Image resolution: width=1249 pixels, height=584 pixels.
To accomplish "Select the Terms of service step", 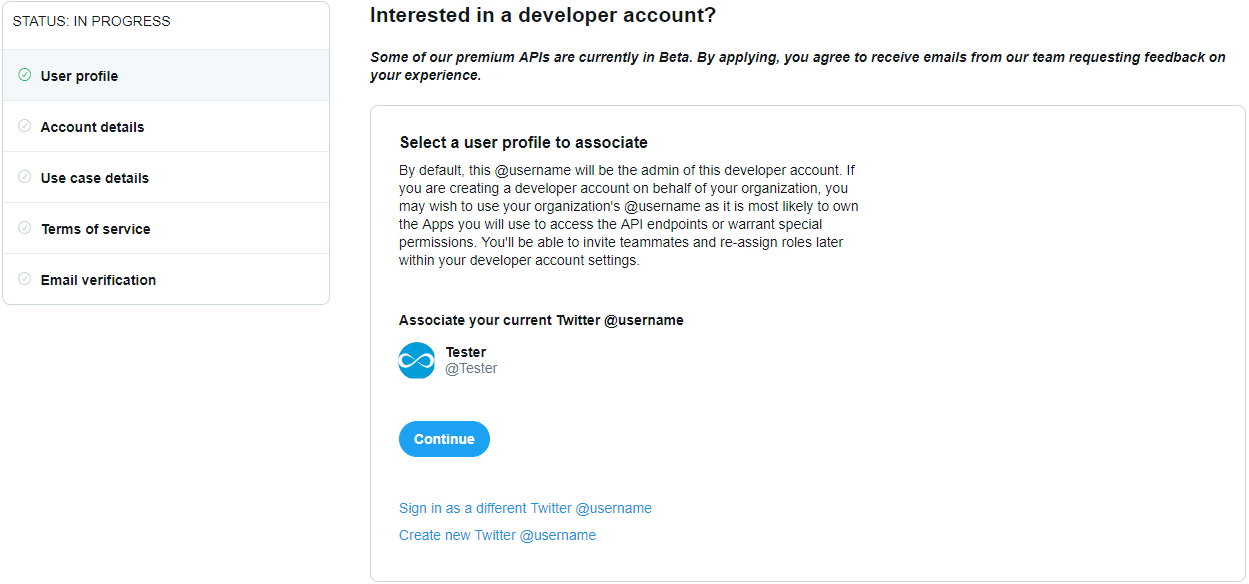I will tap(95, 228).
